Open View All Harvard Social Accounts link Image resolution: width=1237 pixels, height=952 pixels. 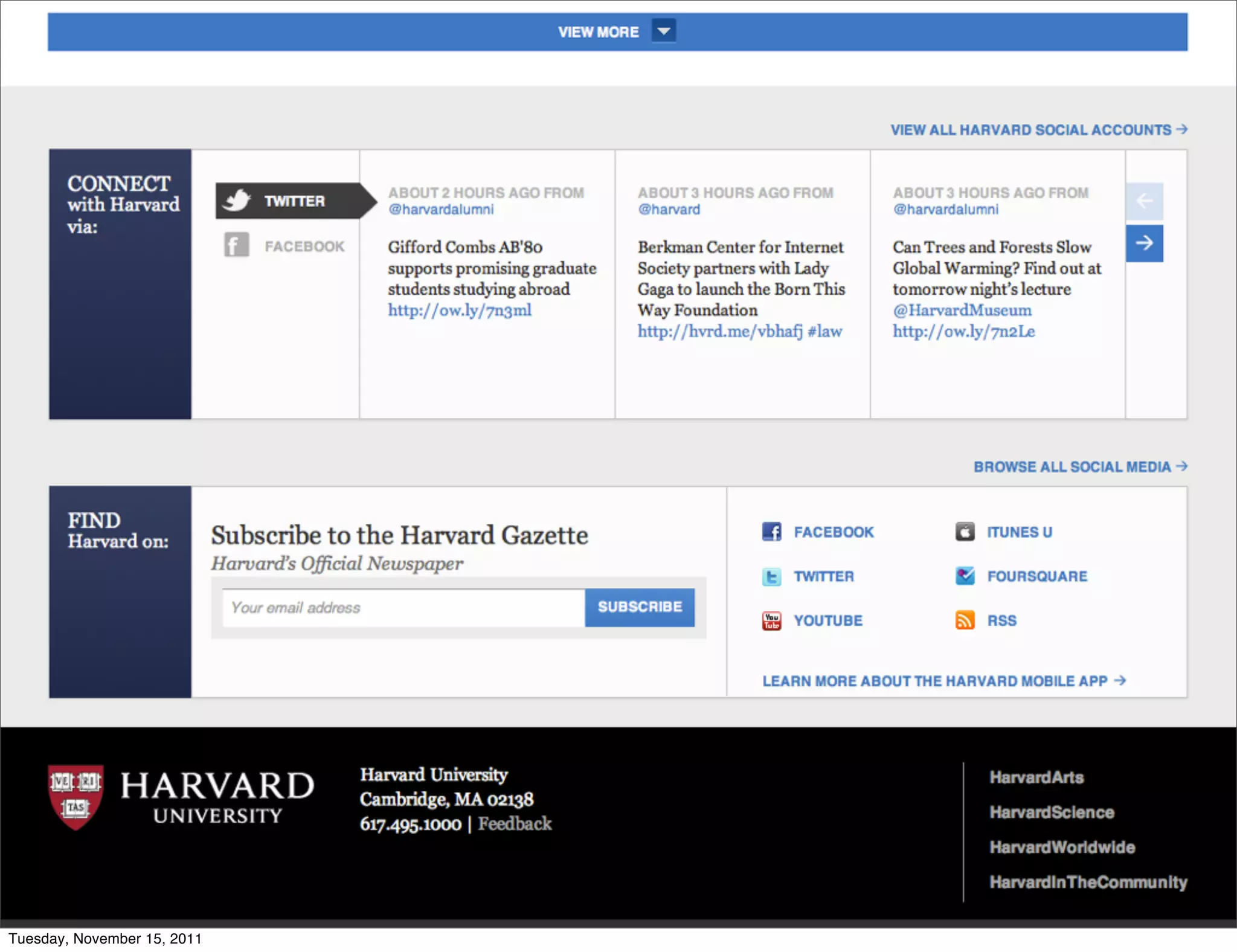click(1038, 130)
